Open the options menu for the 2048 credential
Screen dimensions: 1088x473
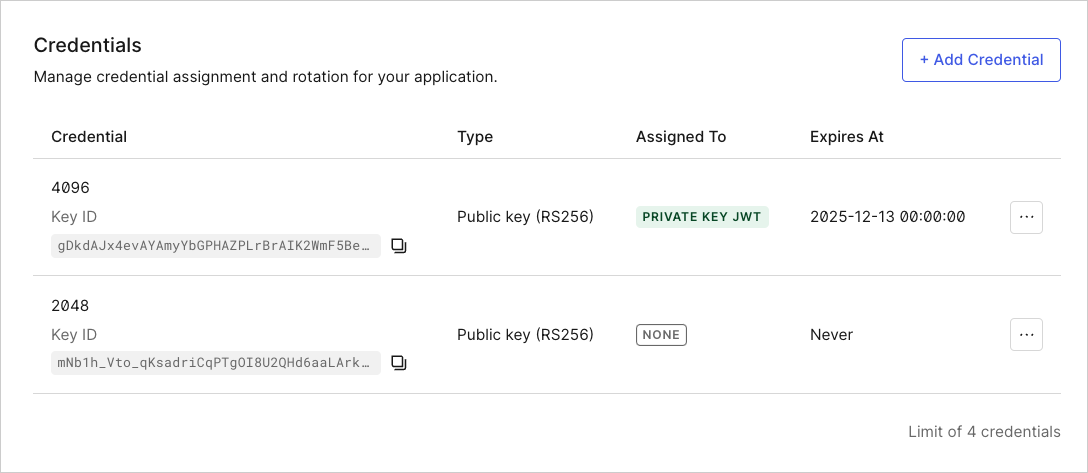pyautogui.click(x=1026, y=334)
